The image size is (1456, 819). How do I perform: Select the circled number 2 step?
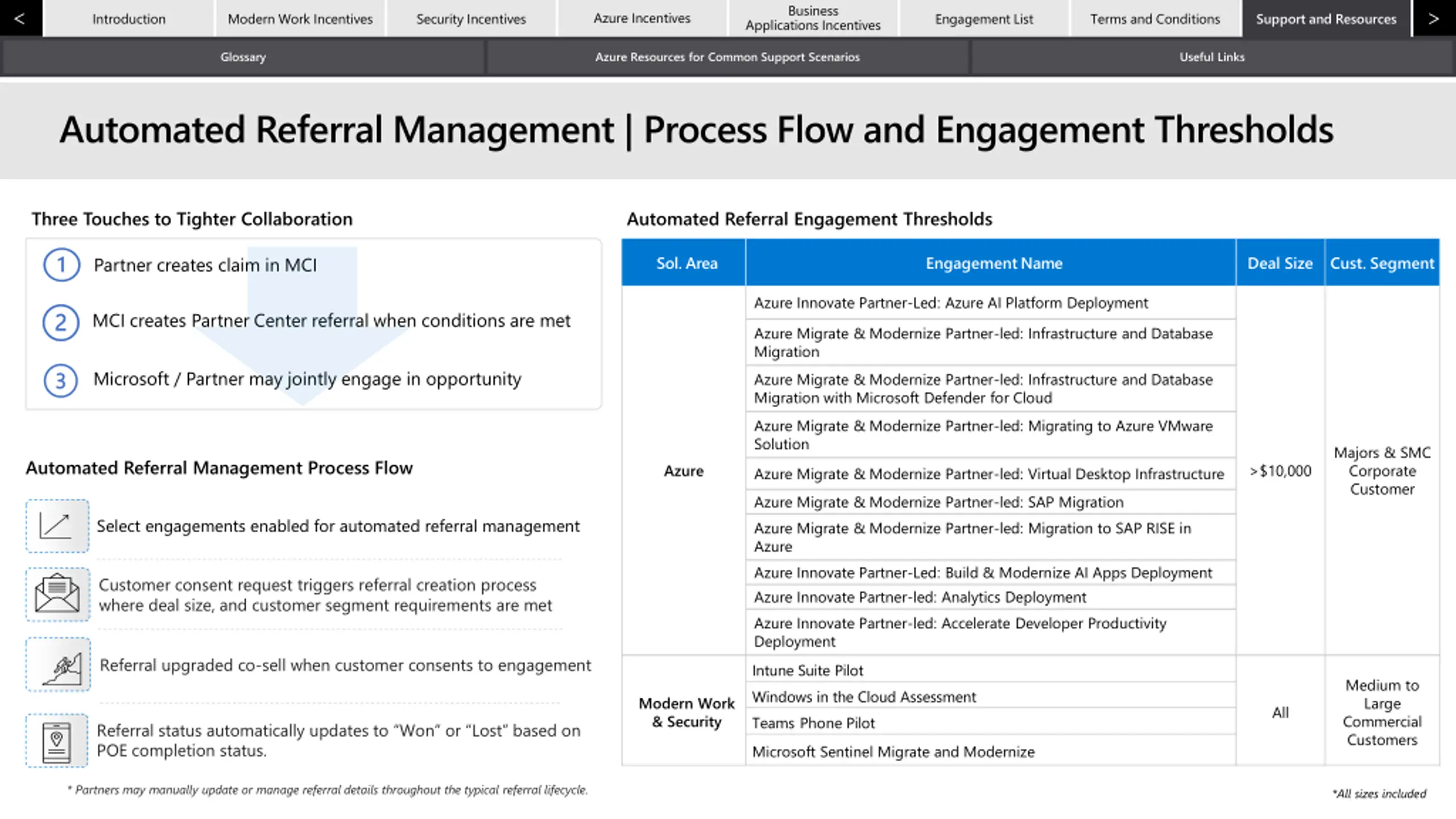click(x=61, y=322)
